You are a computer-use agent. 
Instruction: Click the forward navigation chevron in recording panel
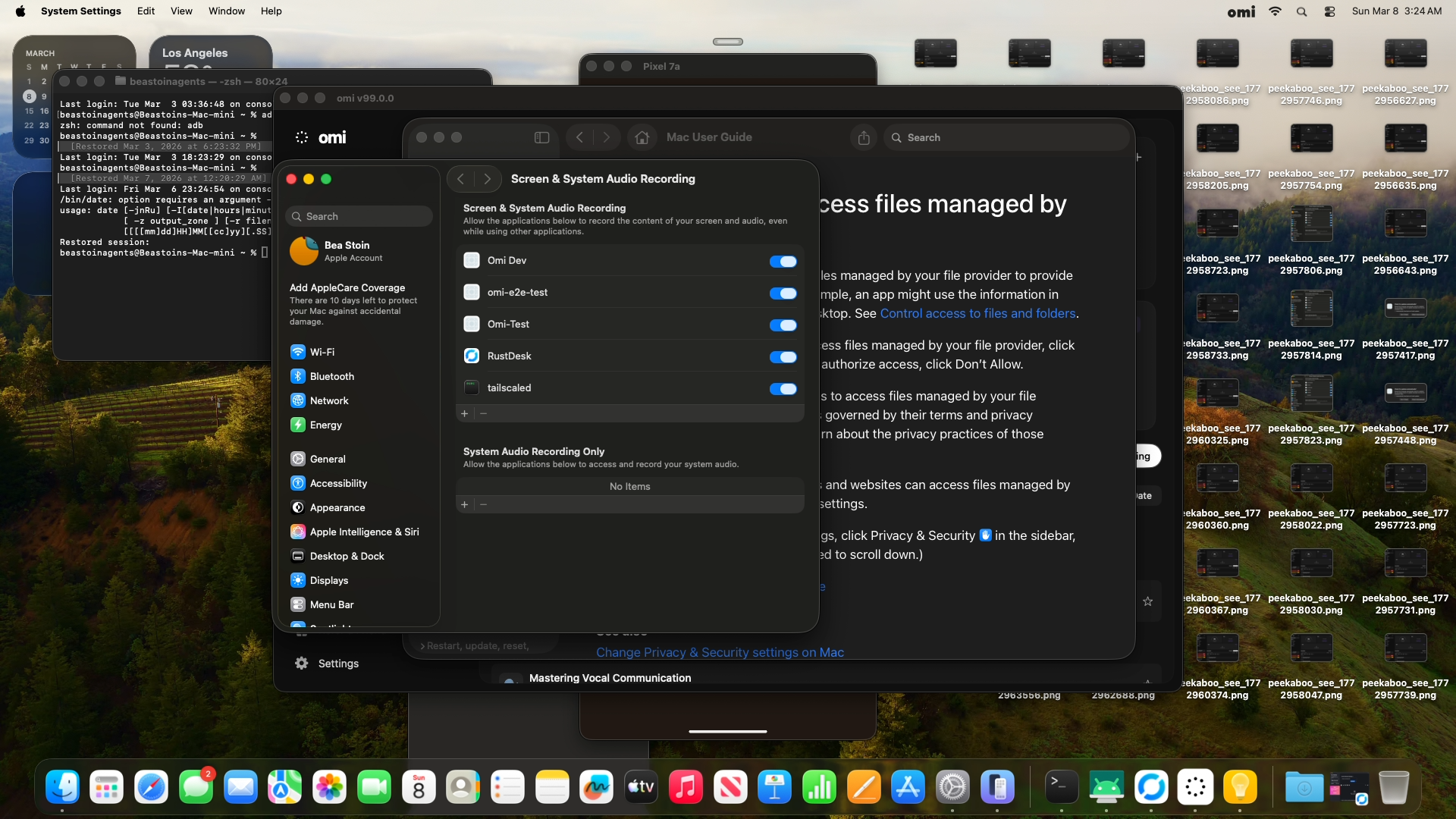(x=486, y=179)
